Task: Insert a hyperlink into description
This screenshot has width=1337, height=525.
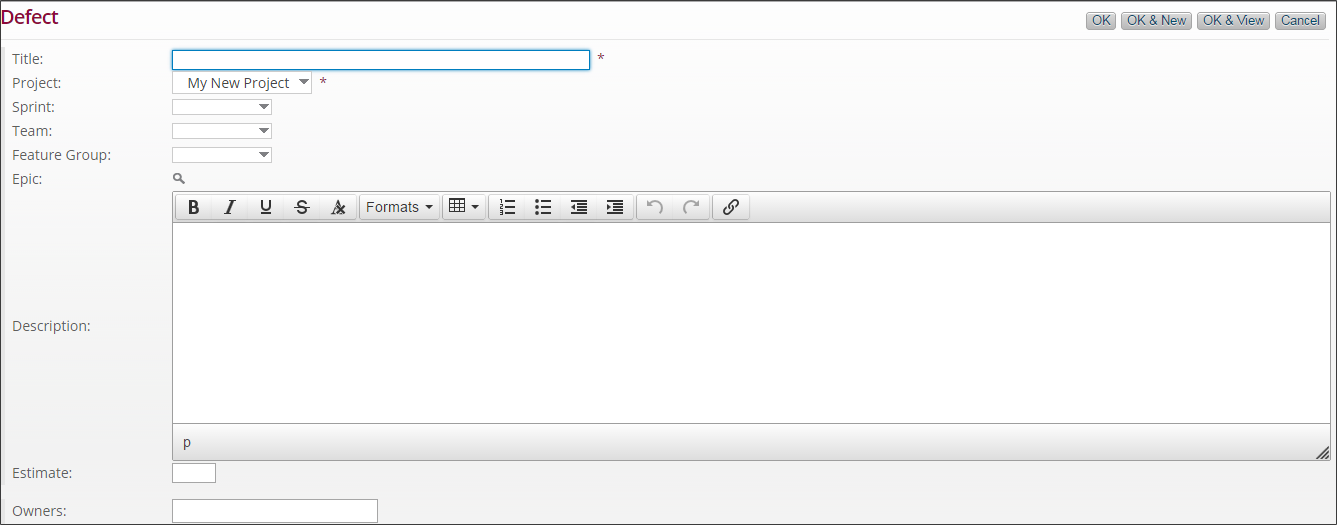Action: click(x=731, y=207)
